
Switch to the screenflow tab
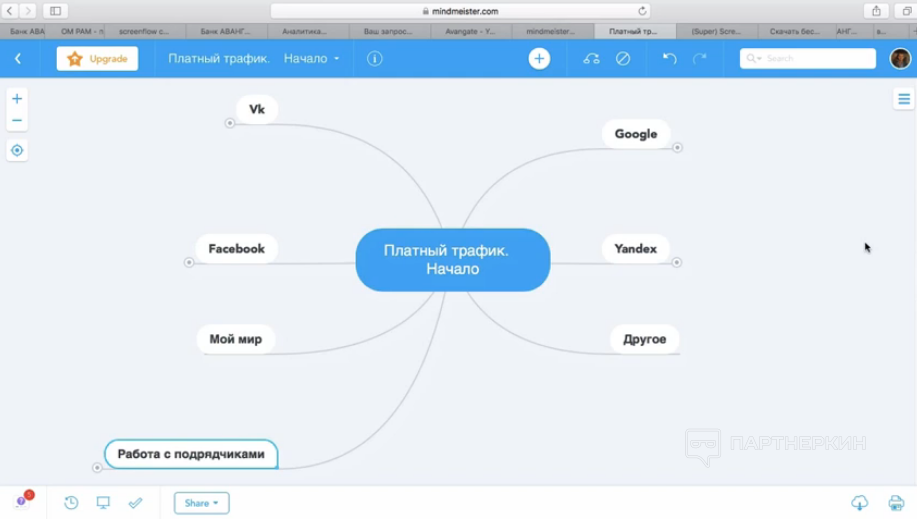click(144, 31)
